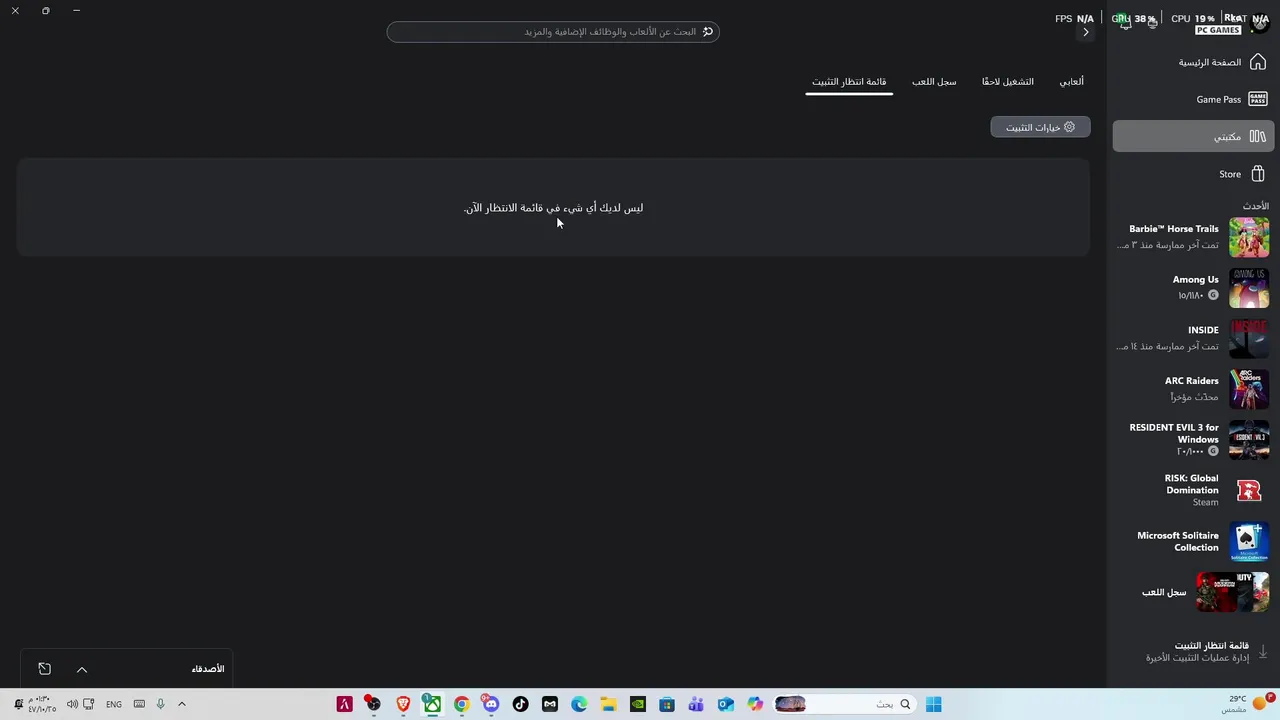Screen dimensions: 1280x720
Task: Open NVIDIA app from the taskbar
Action: click(638, 704)
